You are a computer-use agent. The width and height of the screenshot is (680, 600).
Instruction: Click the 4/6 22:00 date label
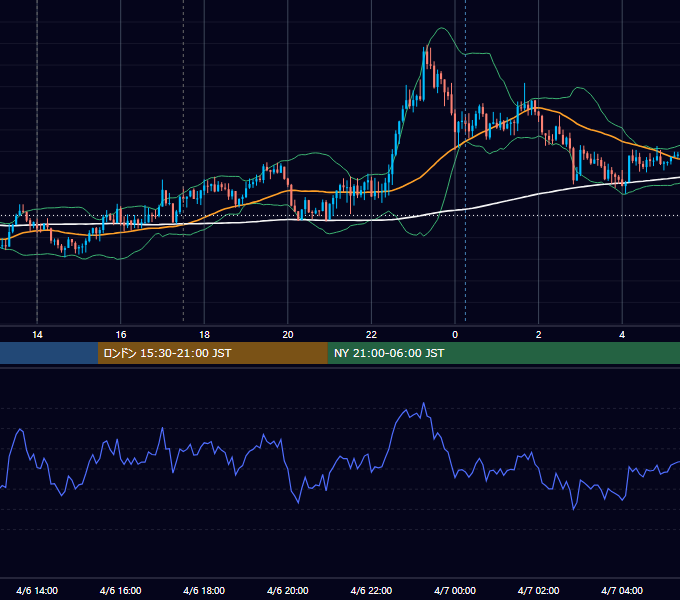click(371, 590)
